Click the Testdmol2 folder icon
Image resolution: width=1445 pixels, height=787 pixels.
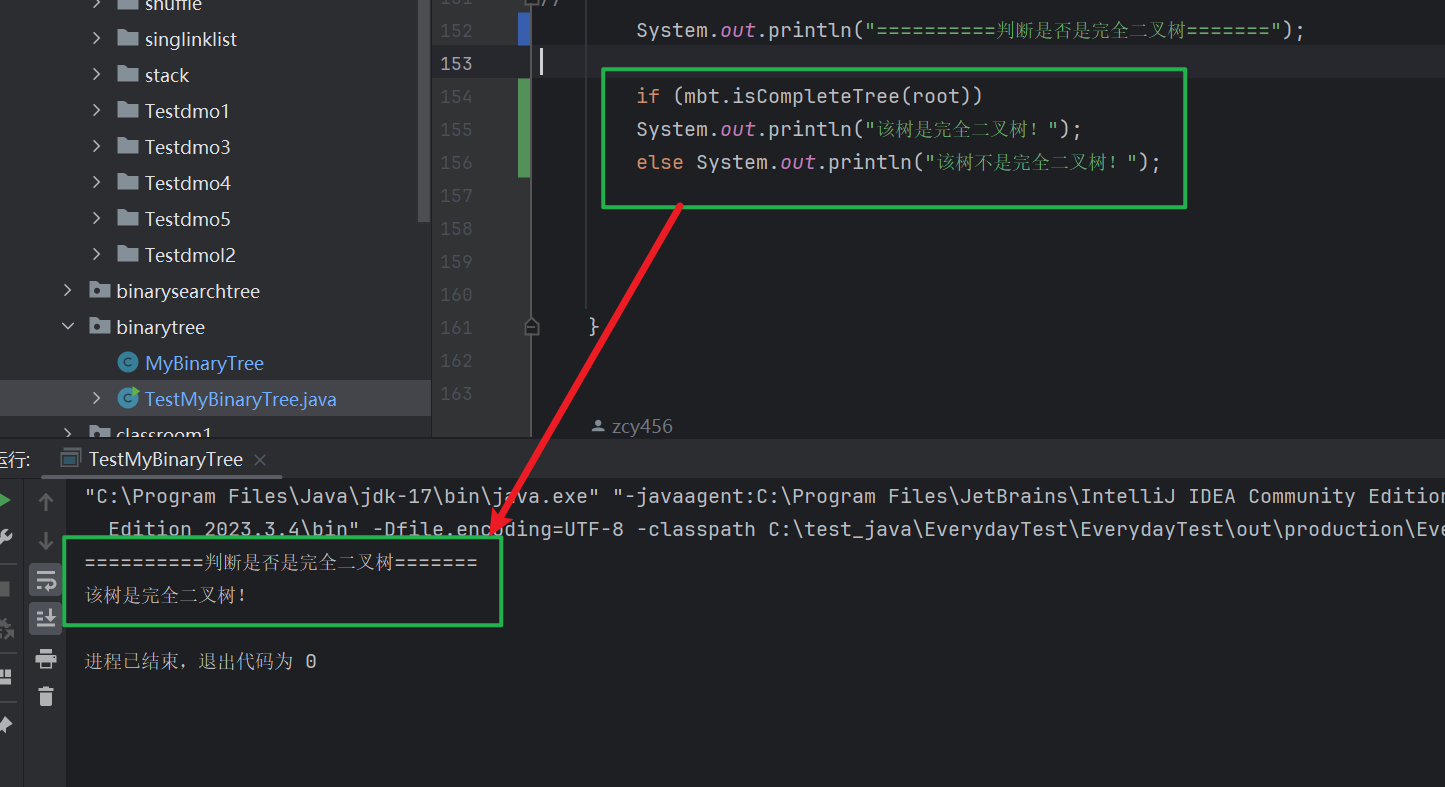127,255
